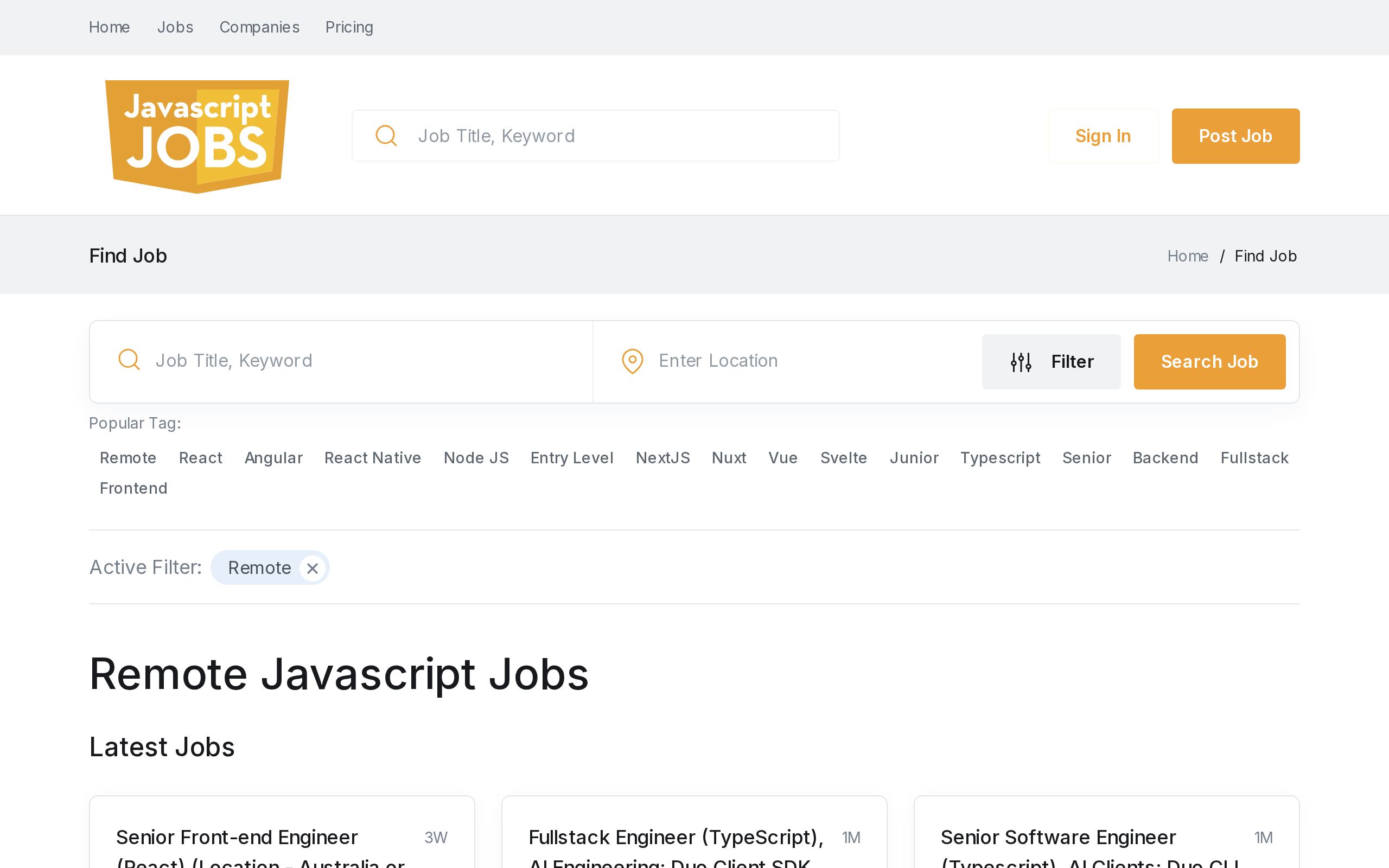Select the React popular tag
The height and width of the screenshot is (868, 1389).
(200, 457)
